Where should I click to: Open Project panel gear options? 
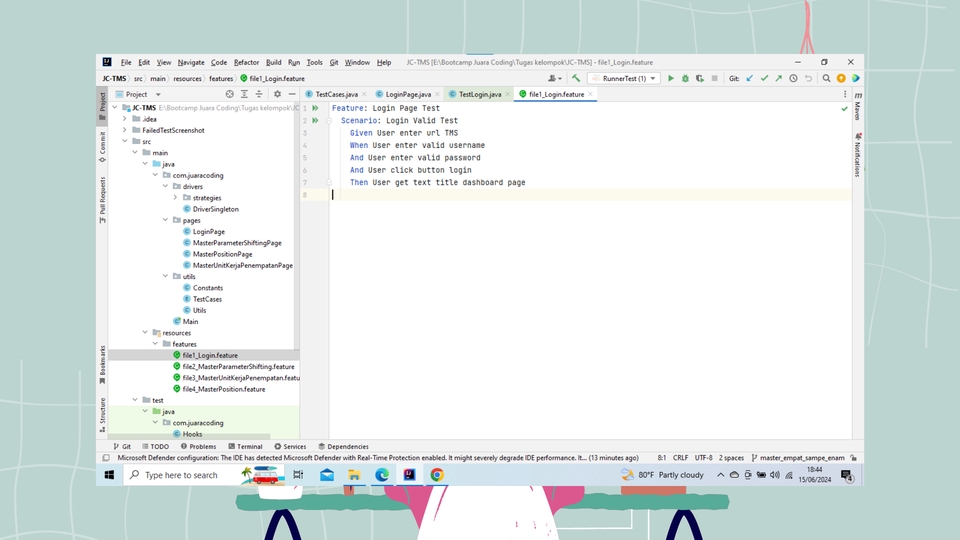[x=277, y=94]
